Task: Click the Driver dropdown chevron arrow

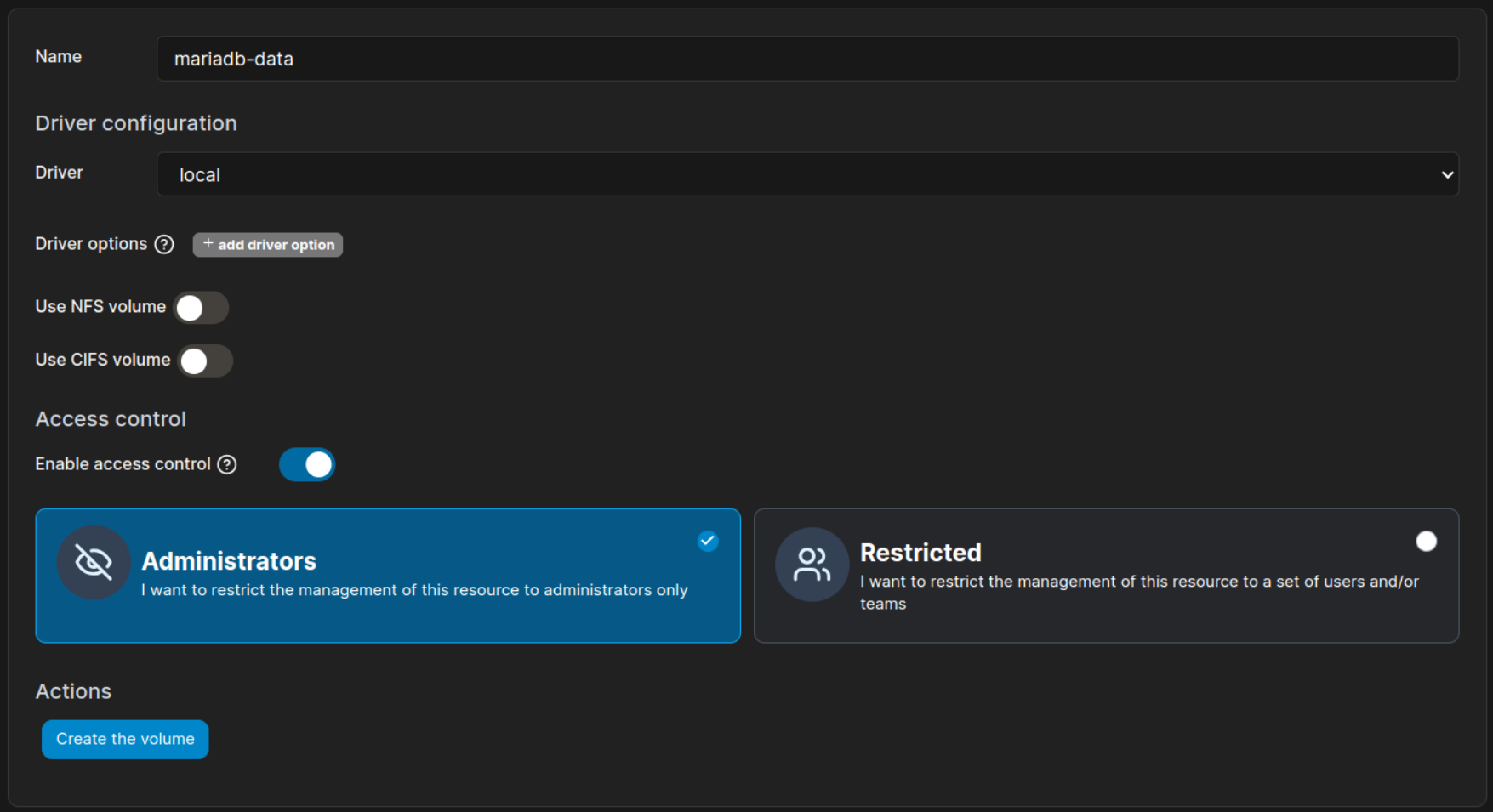Action: (1447, 175)
